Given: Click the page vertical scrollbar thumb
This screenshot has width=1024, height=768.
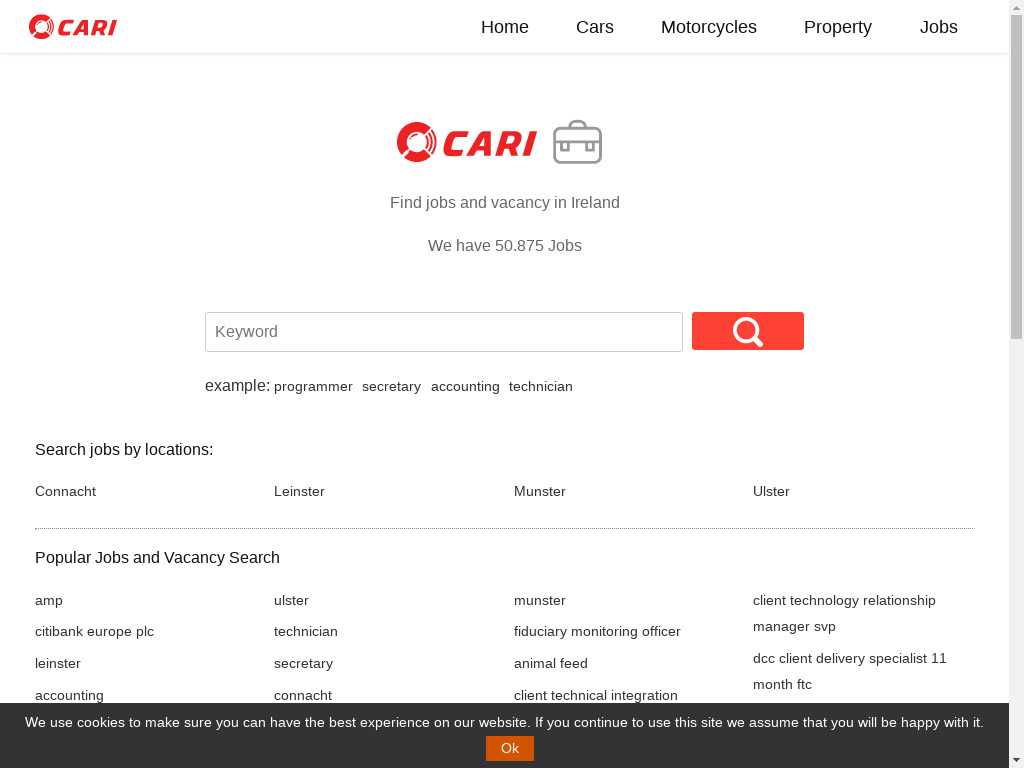Looking at the screenshot, I should click(1016, 176).
